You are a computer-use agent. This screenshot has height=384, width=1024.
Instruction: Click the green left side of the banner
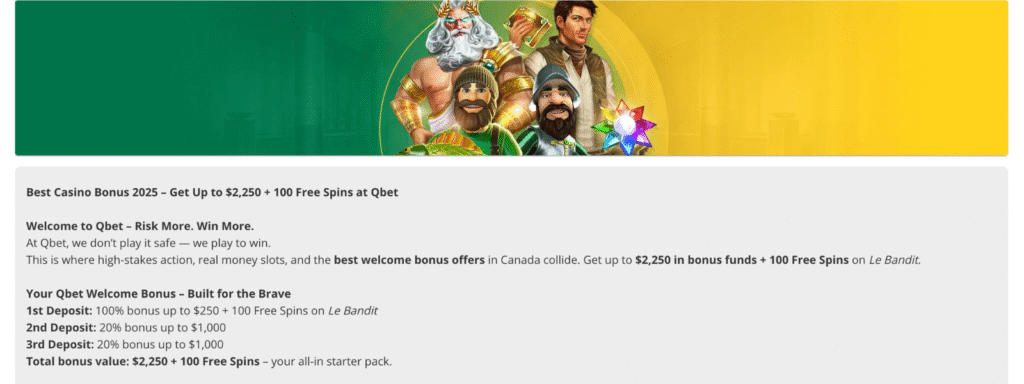click(196, 78)
